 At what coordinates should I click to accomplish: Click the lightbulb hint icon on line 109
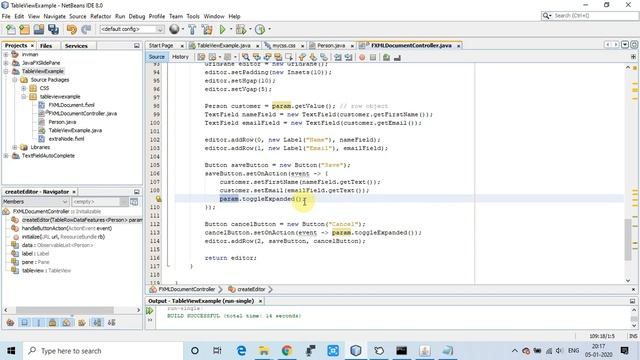click(158, 199)
